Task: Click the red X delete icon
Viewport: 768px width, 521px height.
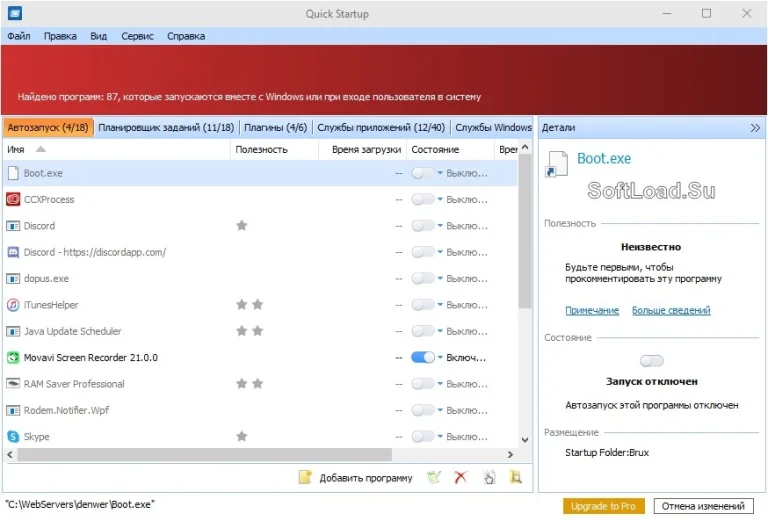Action: 460,477
